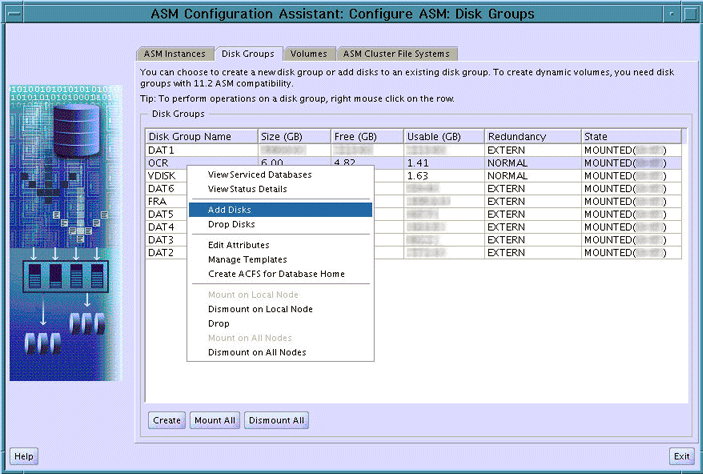Open View Serviced Databases menu entry

tap(259, 174)
